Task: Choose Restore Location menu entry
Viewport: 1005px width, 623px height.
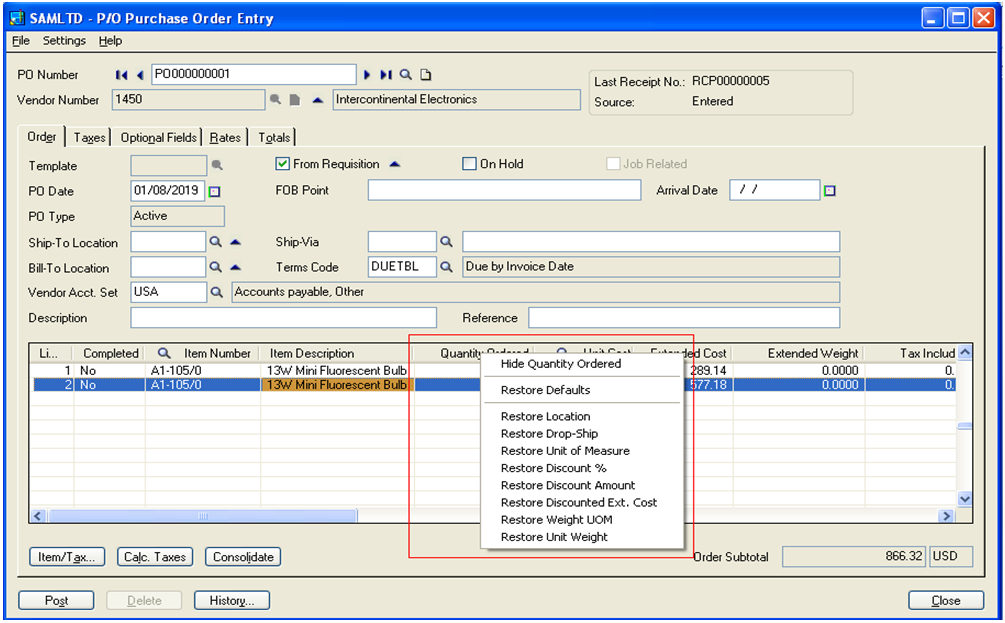Action: pos(582,416)
